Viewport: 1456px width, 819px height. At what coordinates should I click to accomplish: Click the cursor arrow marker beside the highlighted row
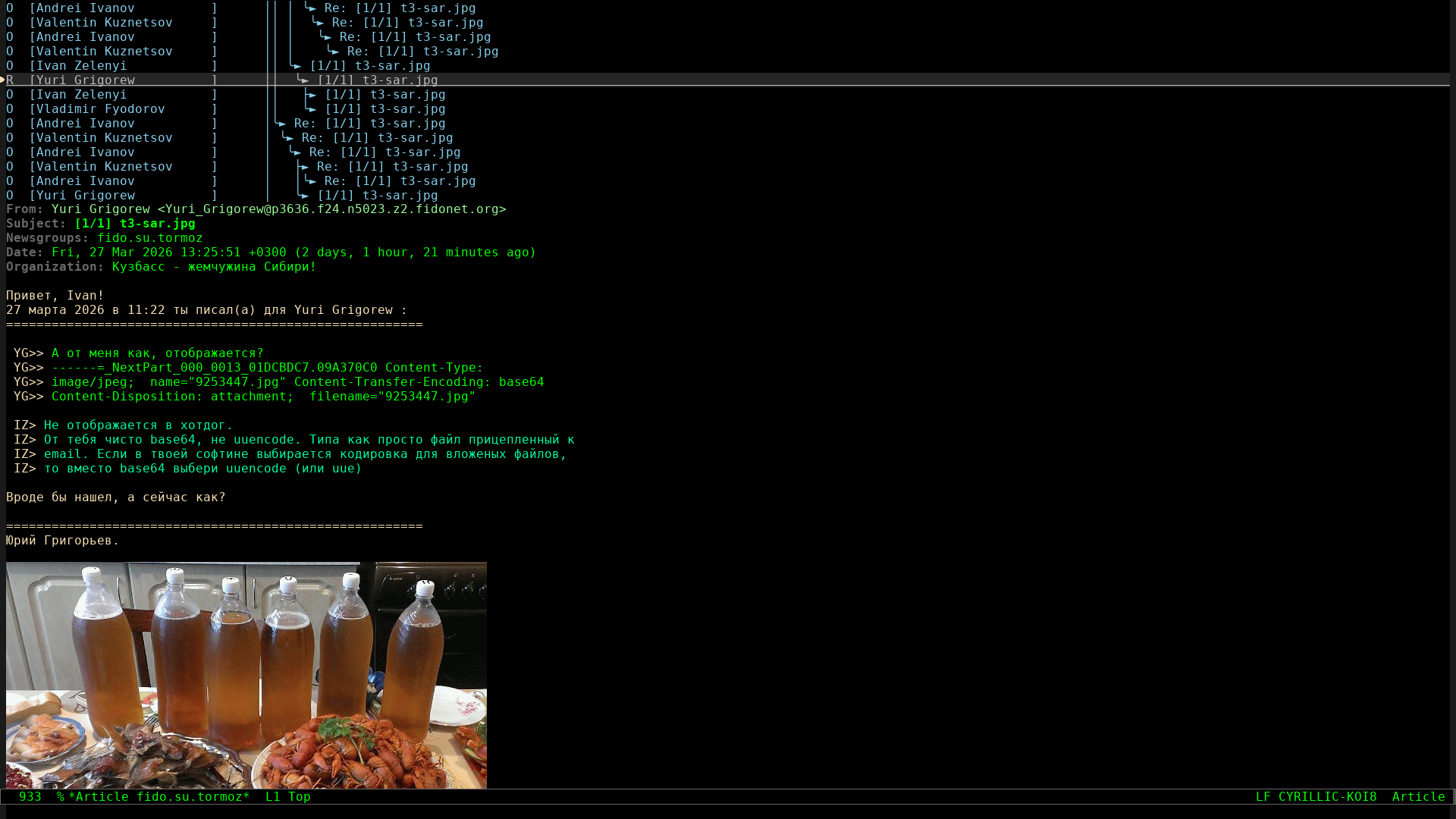(x=3, y=80)
